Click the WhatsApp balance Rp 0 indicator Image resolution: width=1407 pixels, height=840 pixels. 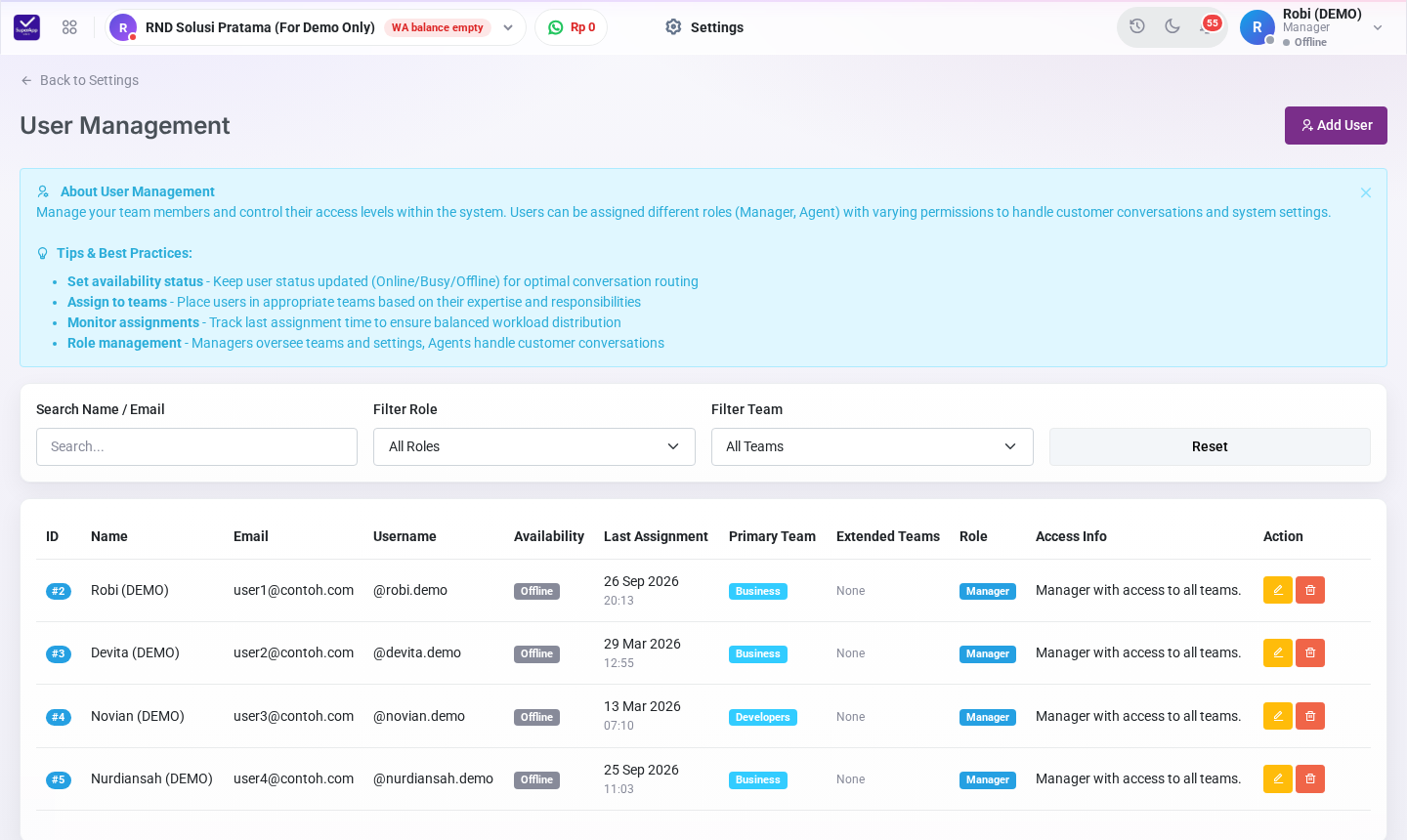point(571,27)
